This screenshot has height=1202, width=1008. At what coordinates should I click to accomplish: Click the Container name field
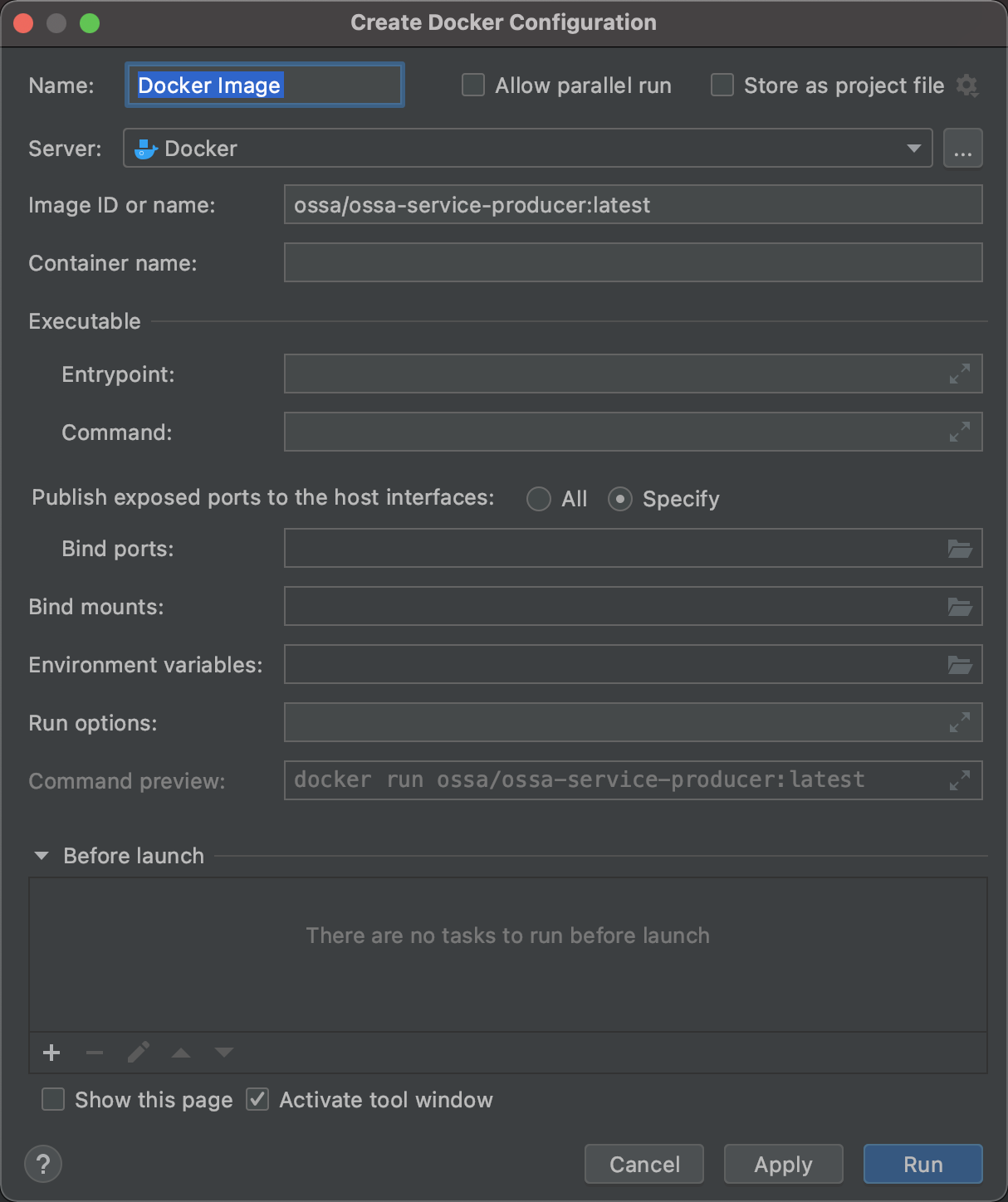pos(634,263)
